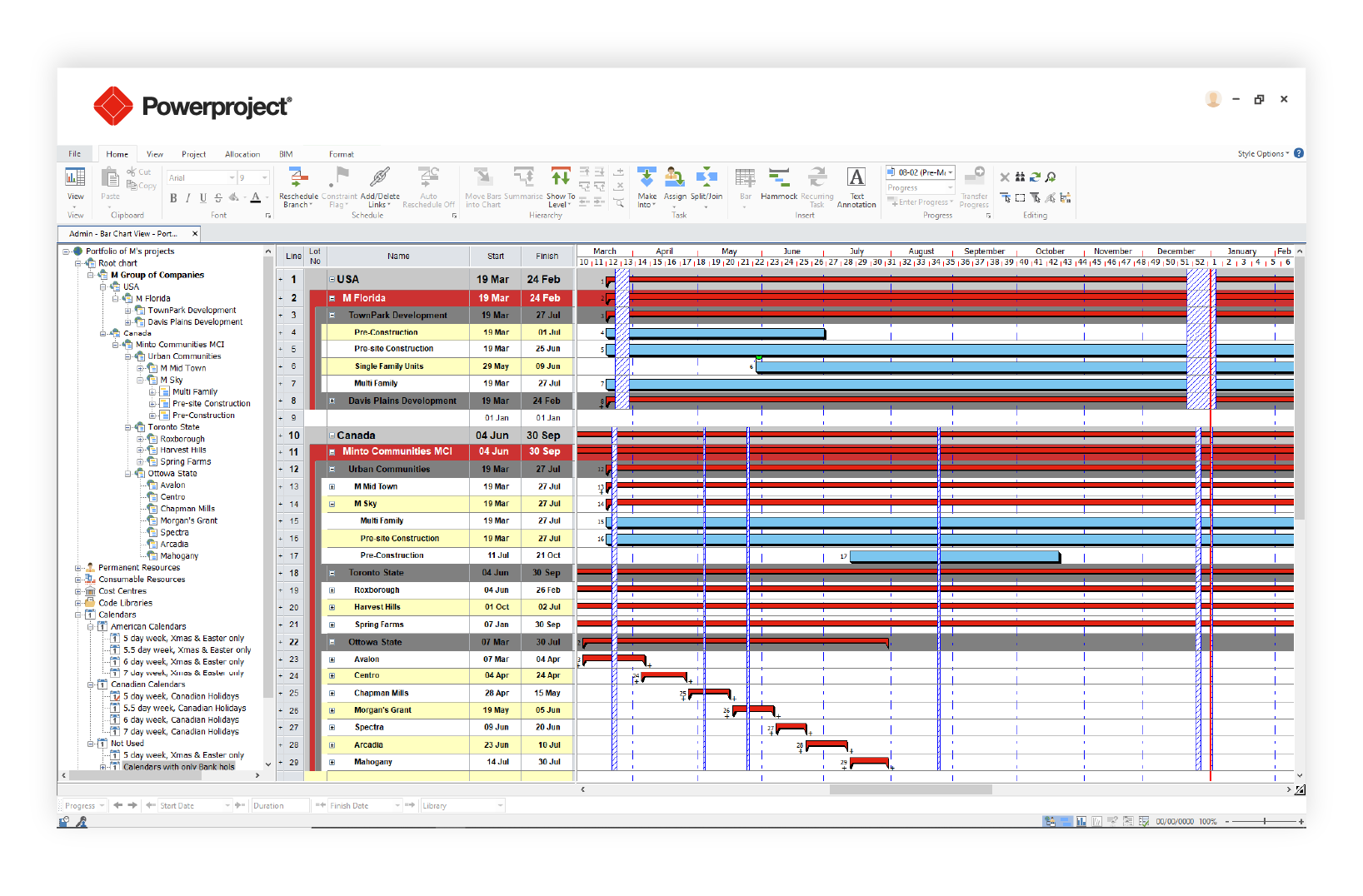Adjust the zoom slider in the status bar

pos(1265,821)
